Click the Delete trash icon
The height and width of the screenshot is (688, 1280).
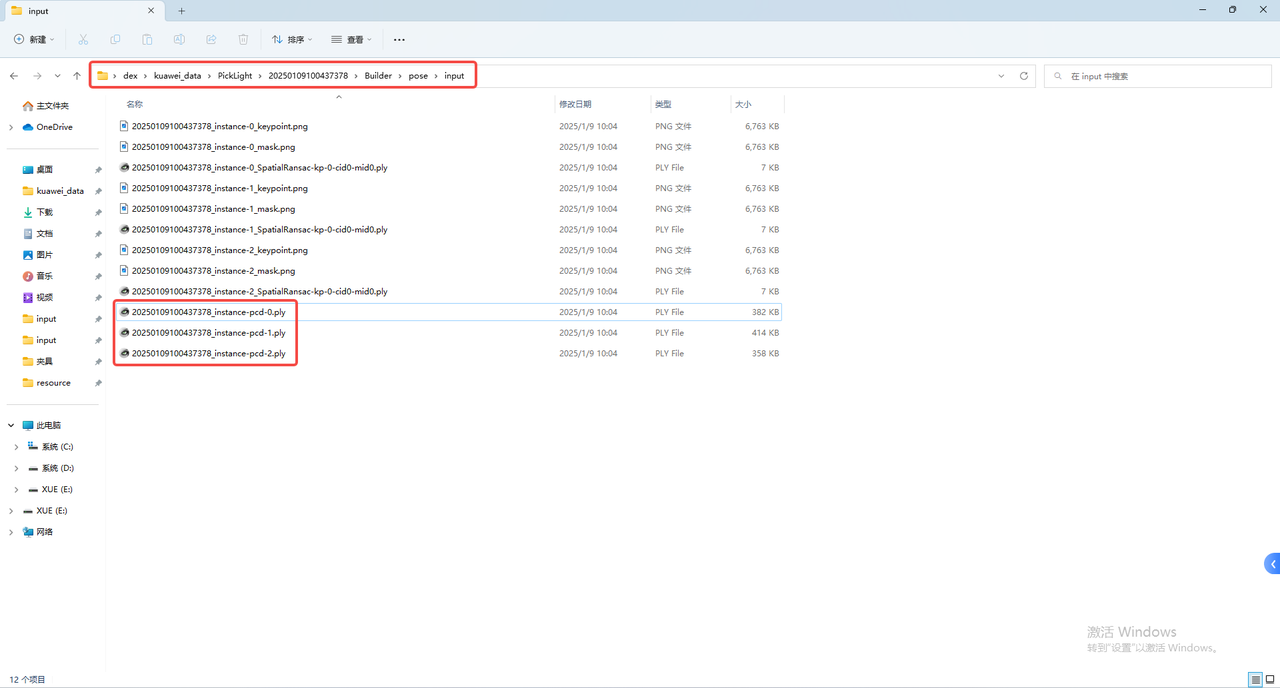coord(243,39)
